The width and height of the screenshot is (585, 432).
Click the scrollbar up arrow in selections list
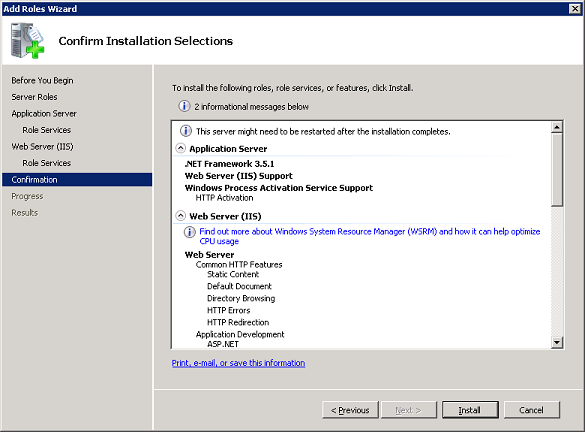click(x=557, y=128)
